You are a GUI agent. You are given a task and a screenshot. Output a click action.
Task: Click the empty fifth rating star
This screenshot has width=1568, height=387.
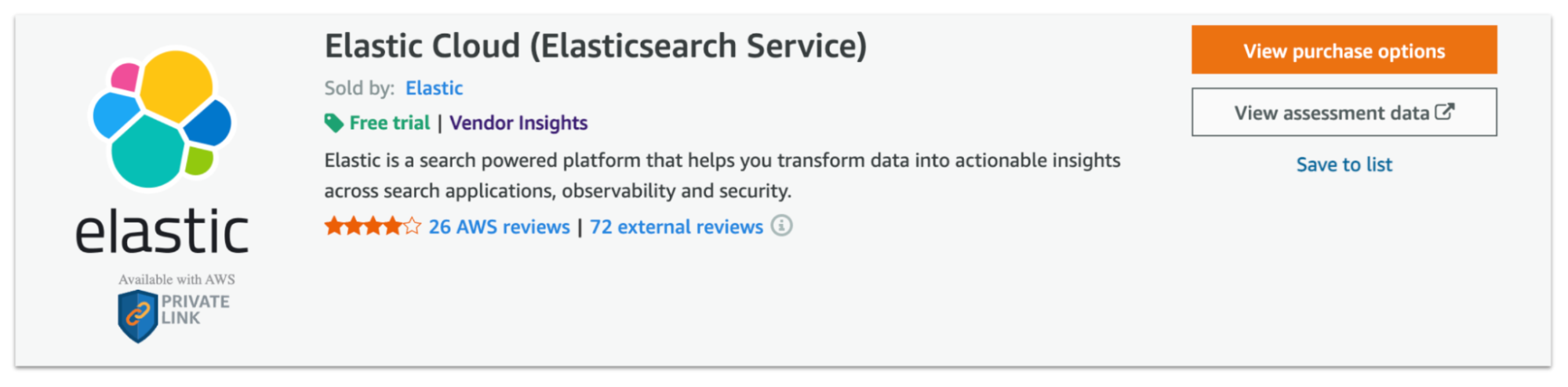tap(412, 226)
